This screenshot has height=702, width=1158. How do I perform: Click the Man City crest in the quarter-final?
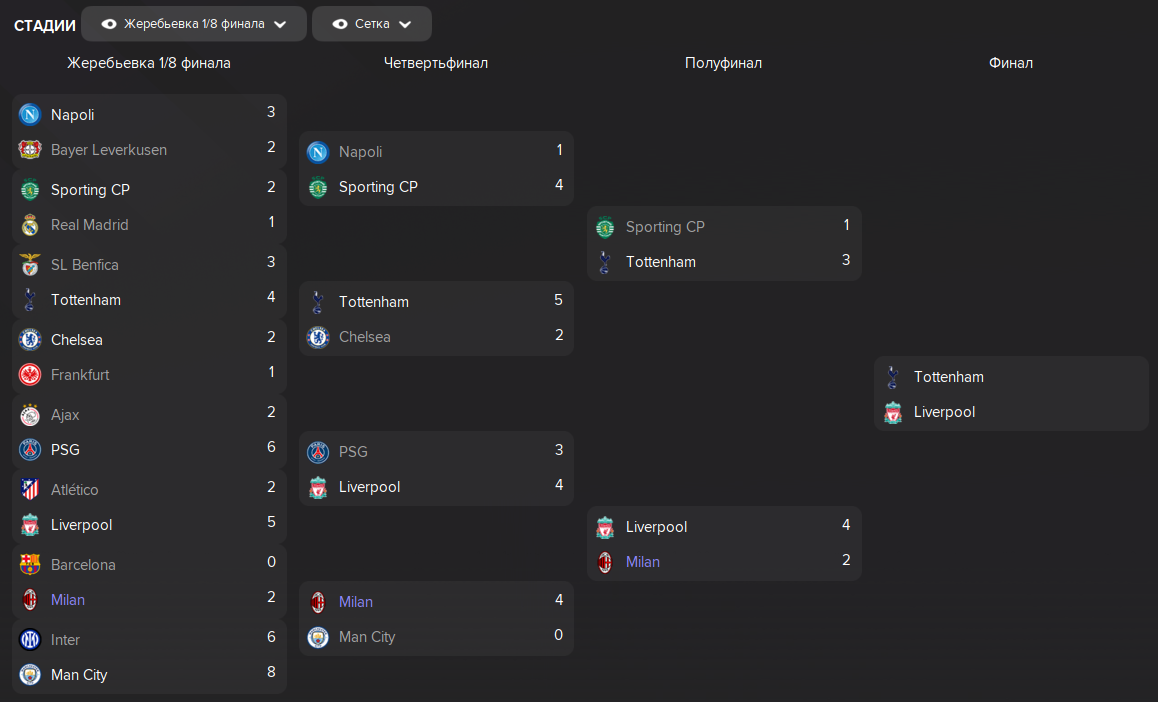coord(318,637)
